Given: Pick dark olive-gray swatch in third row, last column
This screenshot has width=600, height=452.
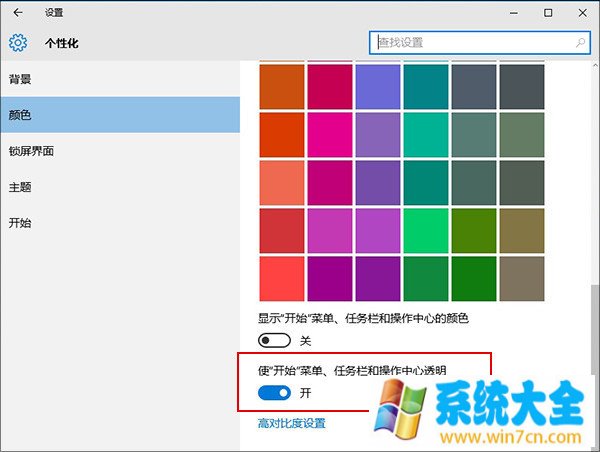Looking at the screenshot, I should pos(522,183).
